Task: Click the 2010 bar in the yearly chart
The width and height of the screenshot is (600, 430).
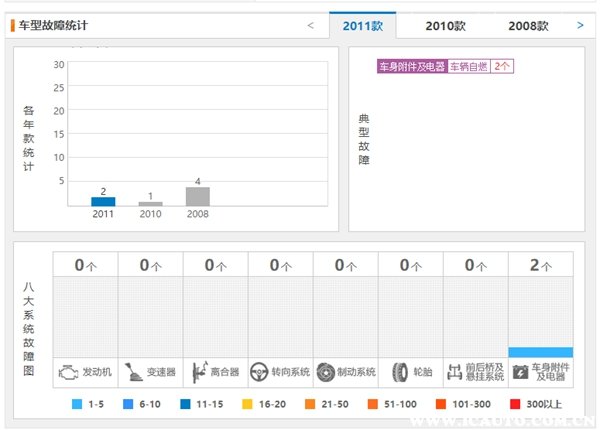Action: (150, 204)
